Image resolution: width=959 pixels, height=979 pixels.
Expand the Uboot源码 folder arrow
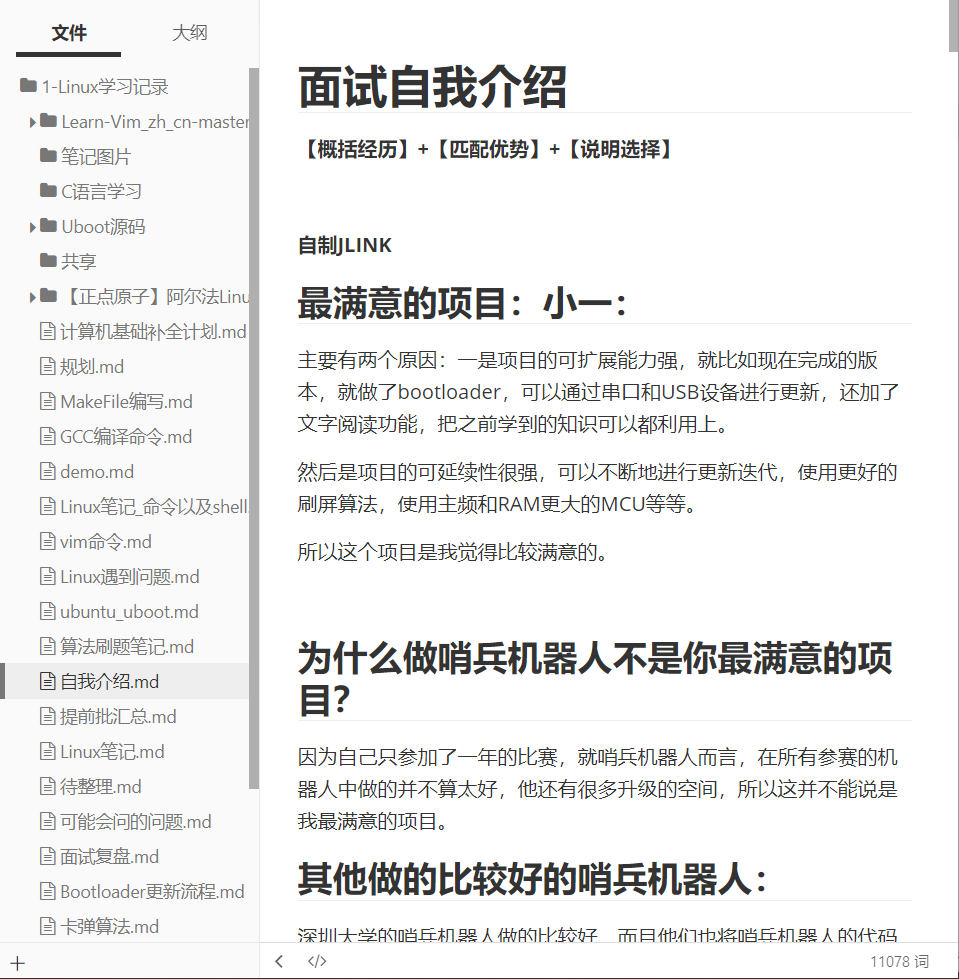click(32, 227)
